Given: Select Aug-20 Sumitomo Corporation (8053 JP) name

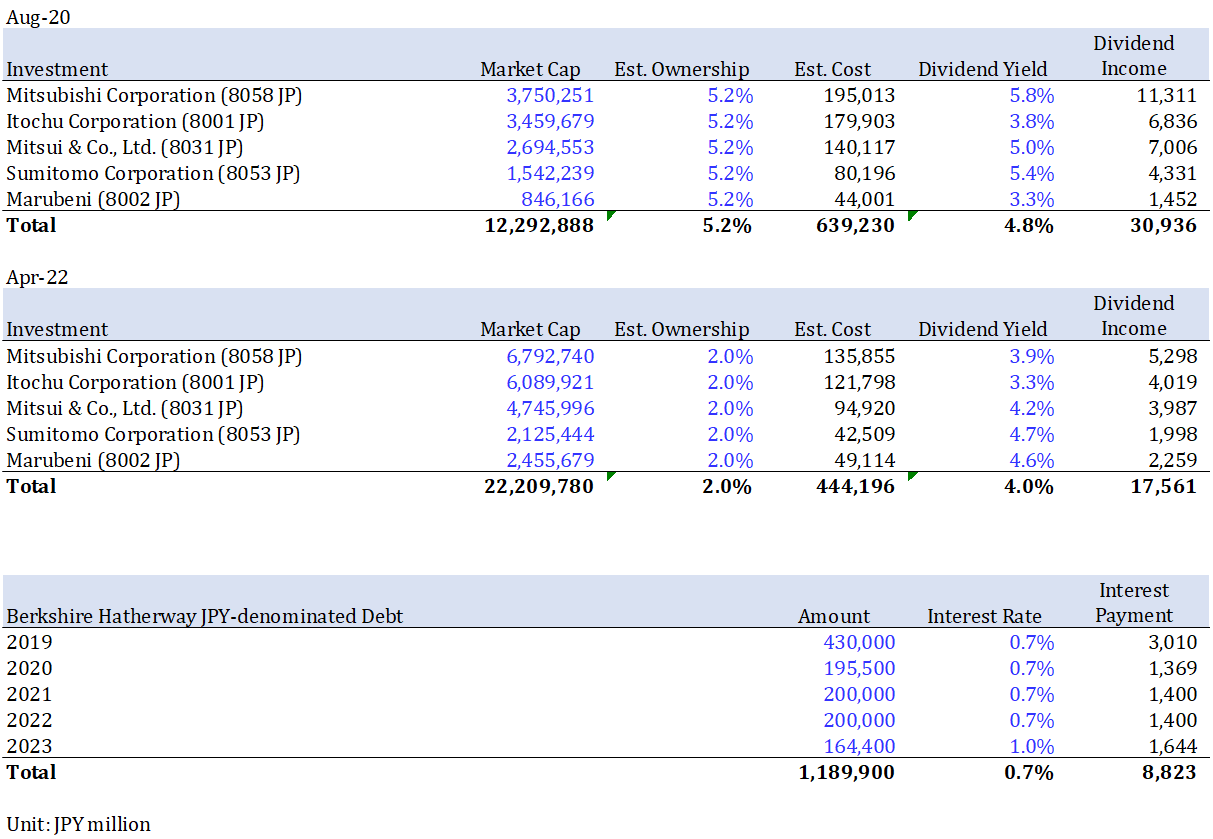Looking at the screenshot, I should click(153, 173).
